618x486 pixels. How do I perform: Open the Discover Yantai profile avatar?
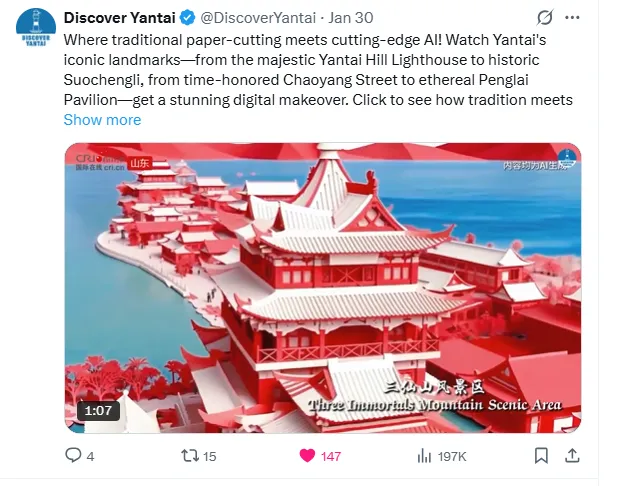36,27
